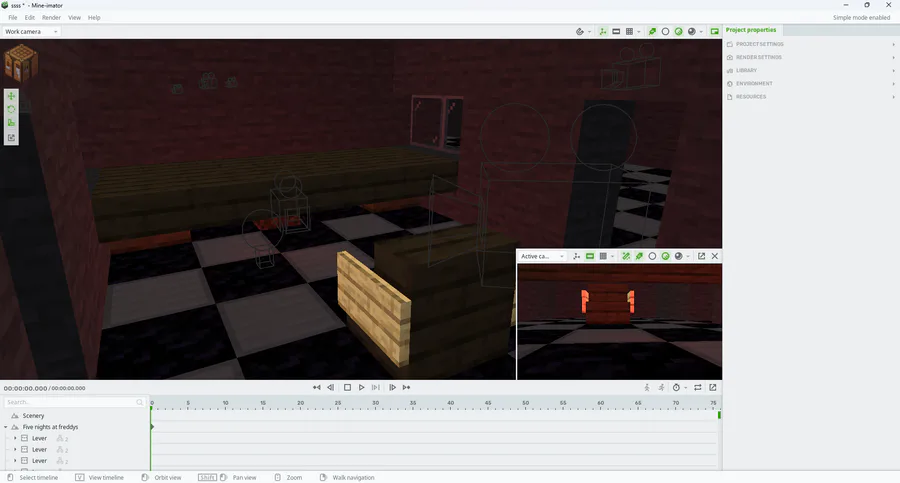Open the Help menu
Viewport: 900px width, 483px height.
(x=94, y=18)
